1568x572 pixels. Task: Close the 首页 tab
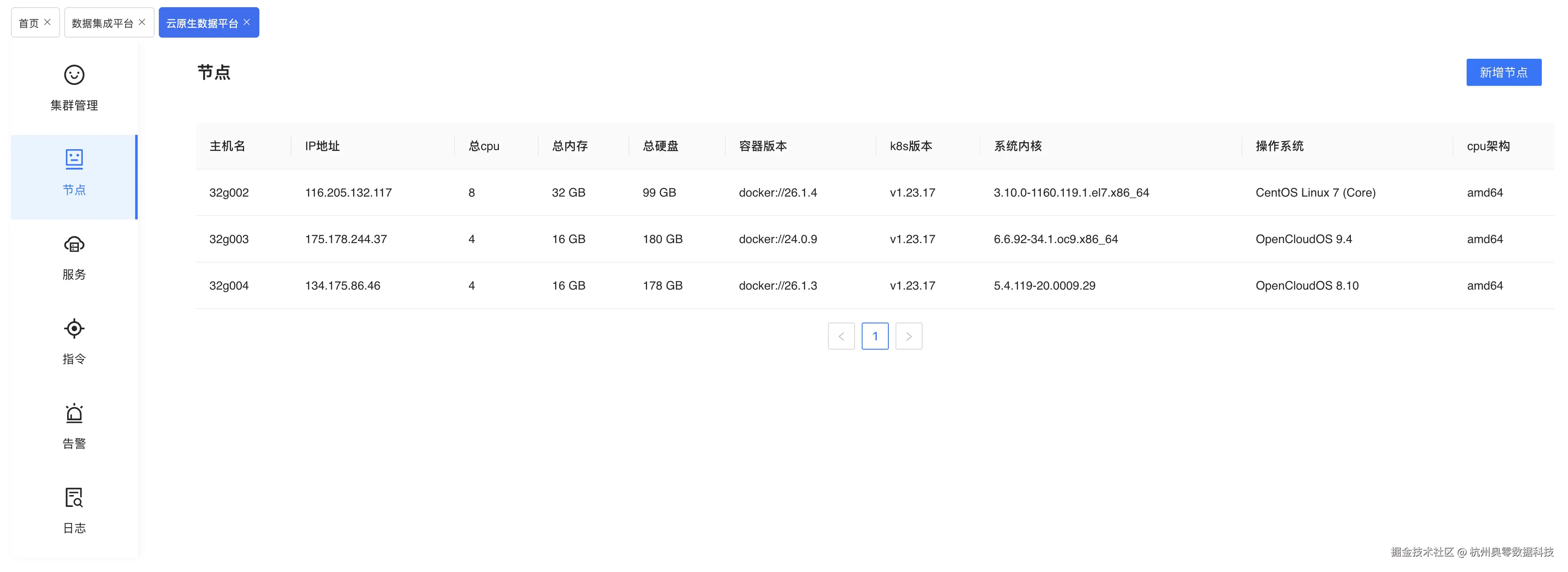47,22
